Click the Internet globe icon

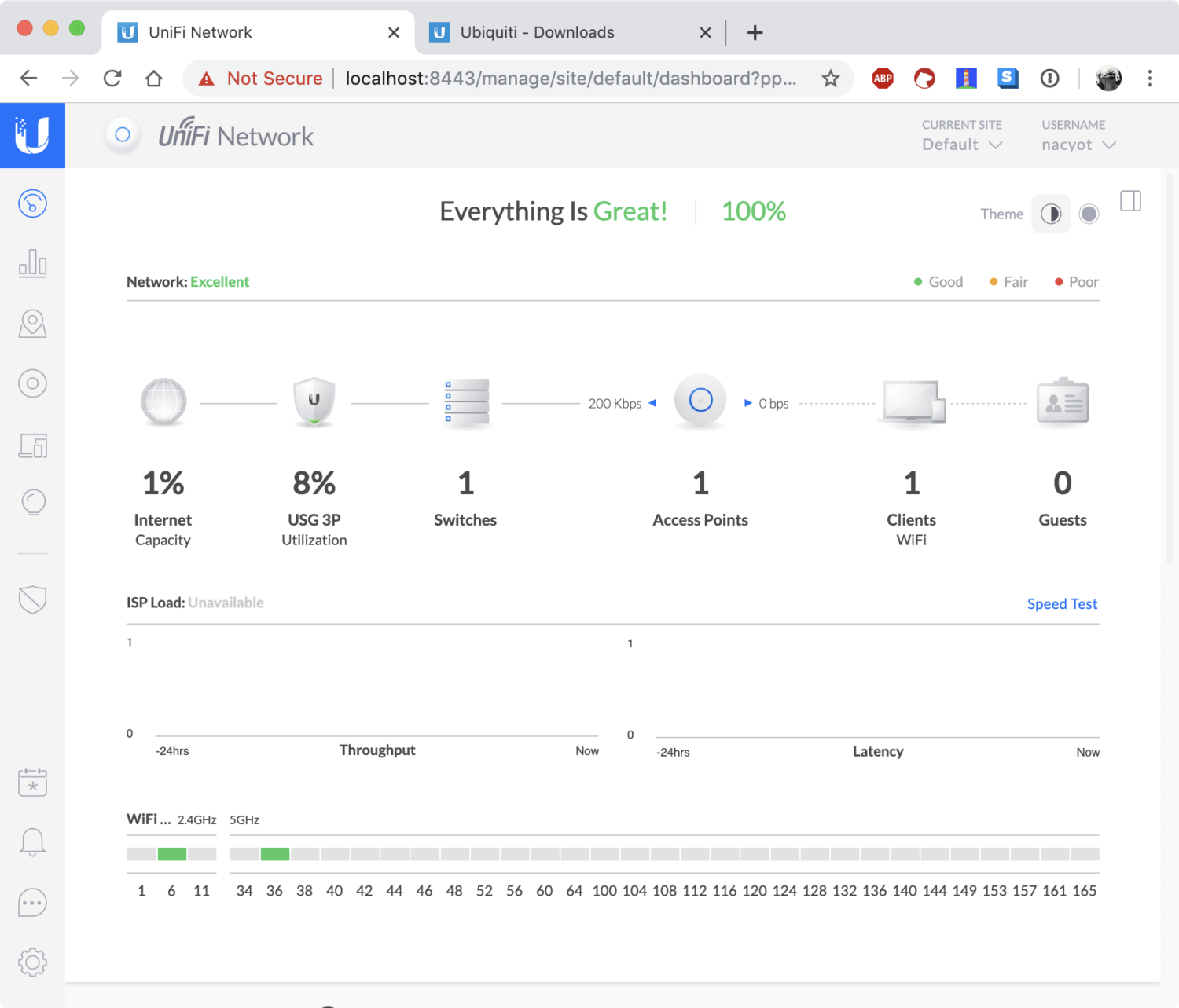tap(163, 401)
